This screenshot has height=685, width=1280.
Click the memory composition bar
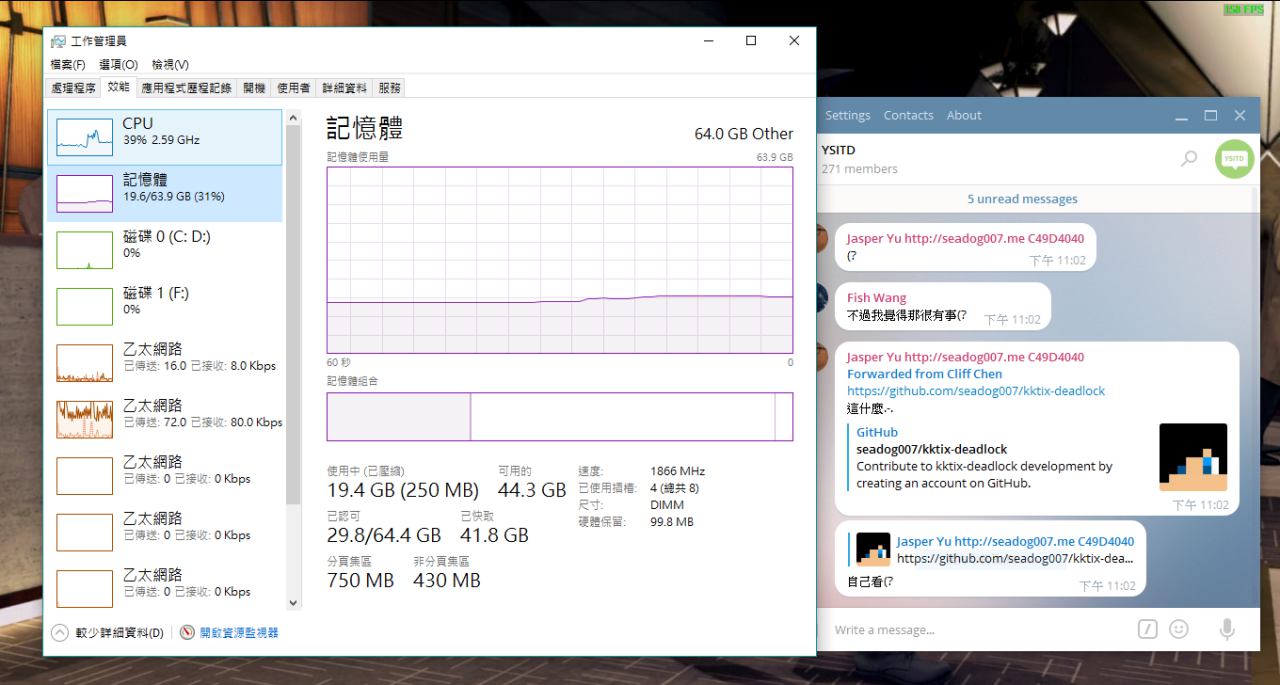pyautogui.click(x=559, y=416)
